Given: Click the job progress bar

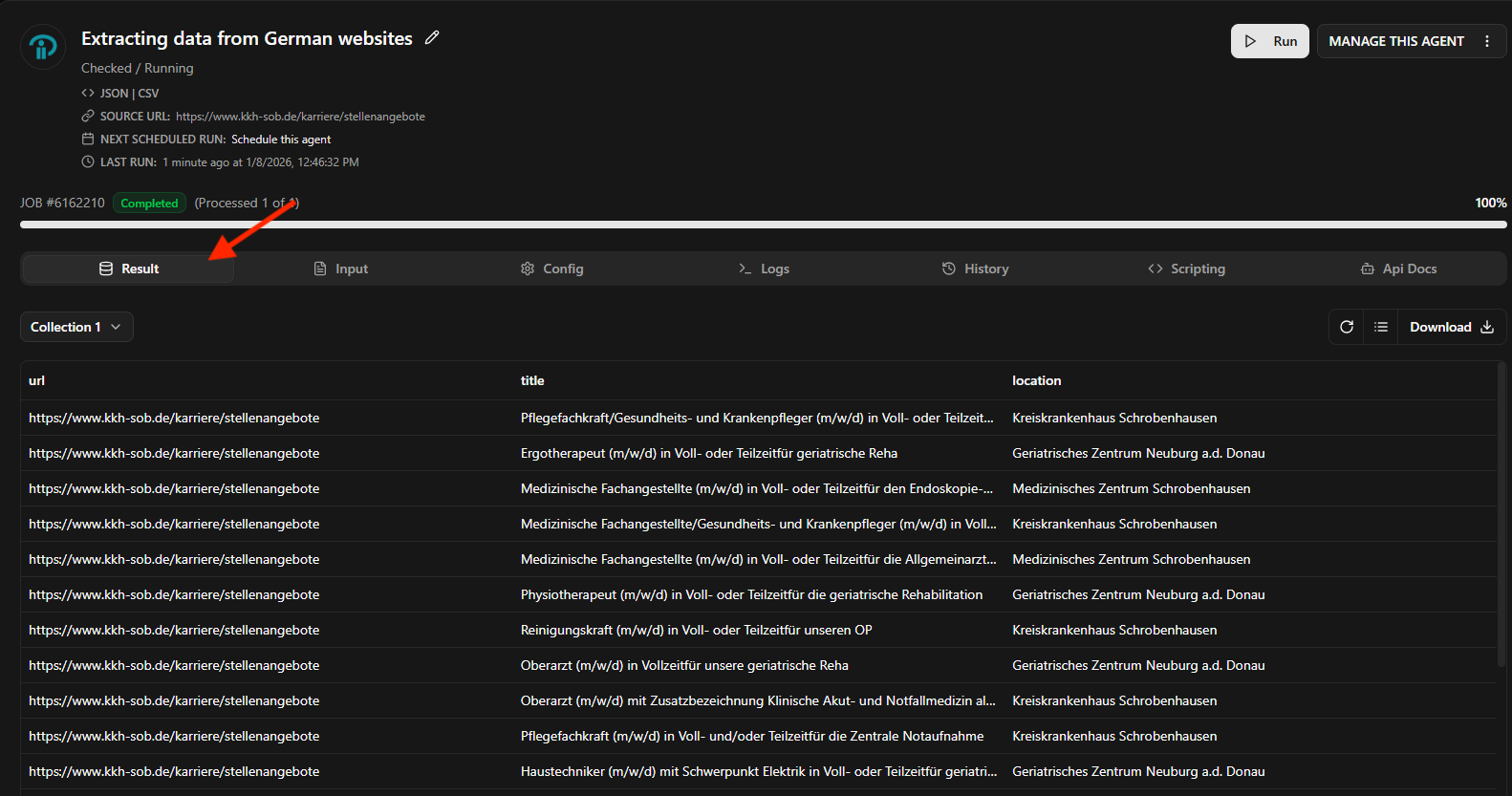Looking at the screenshot, I should (x=763, y=225).
